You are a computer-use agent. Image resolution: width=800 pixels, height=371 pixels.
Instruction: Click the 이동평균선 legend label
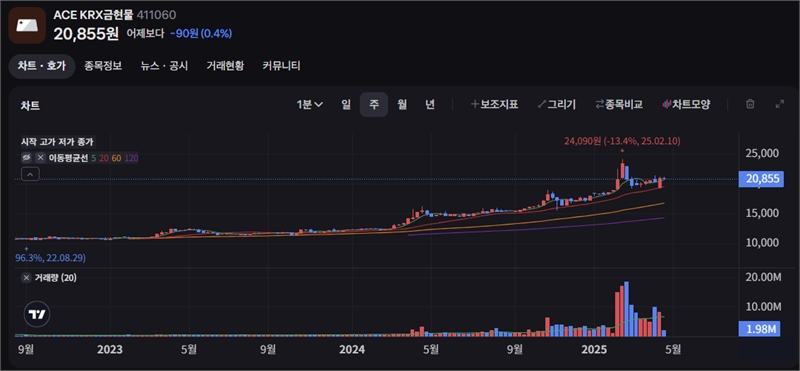(68, 158)
